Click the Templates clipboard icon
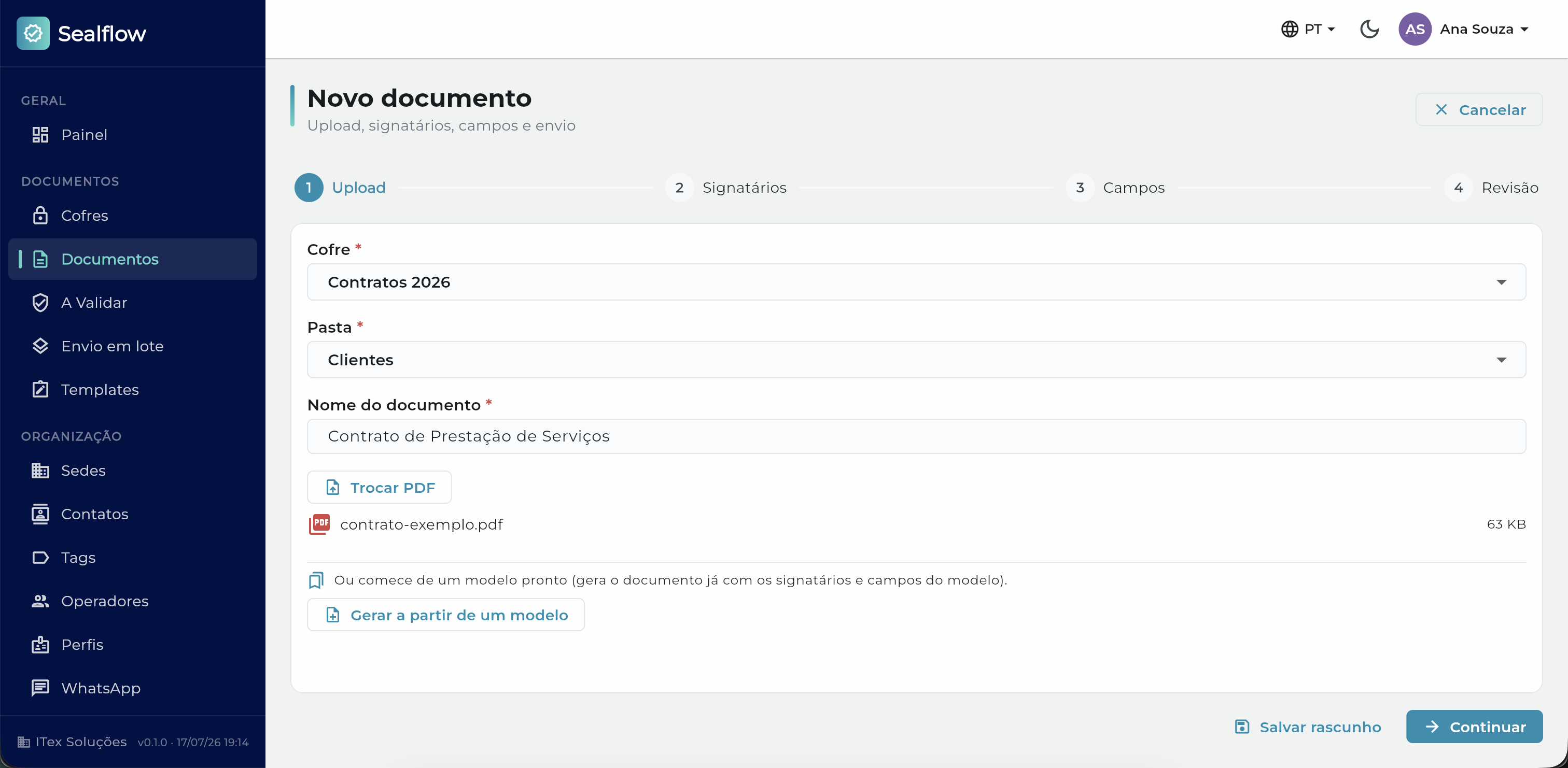Viewport: 1568px width, 768px height. tap(40, 390)
